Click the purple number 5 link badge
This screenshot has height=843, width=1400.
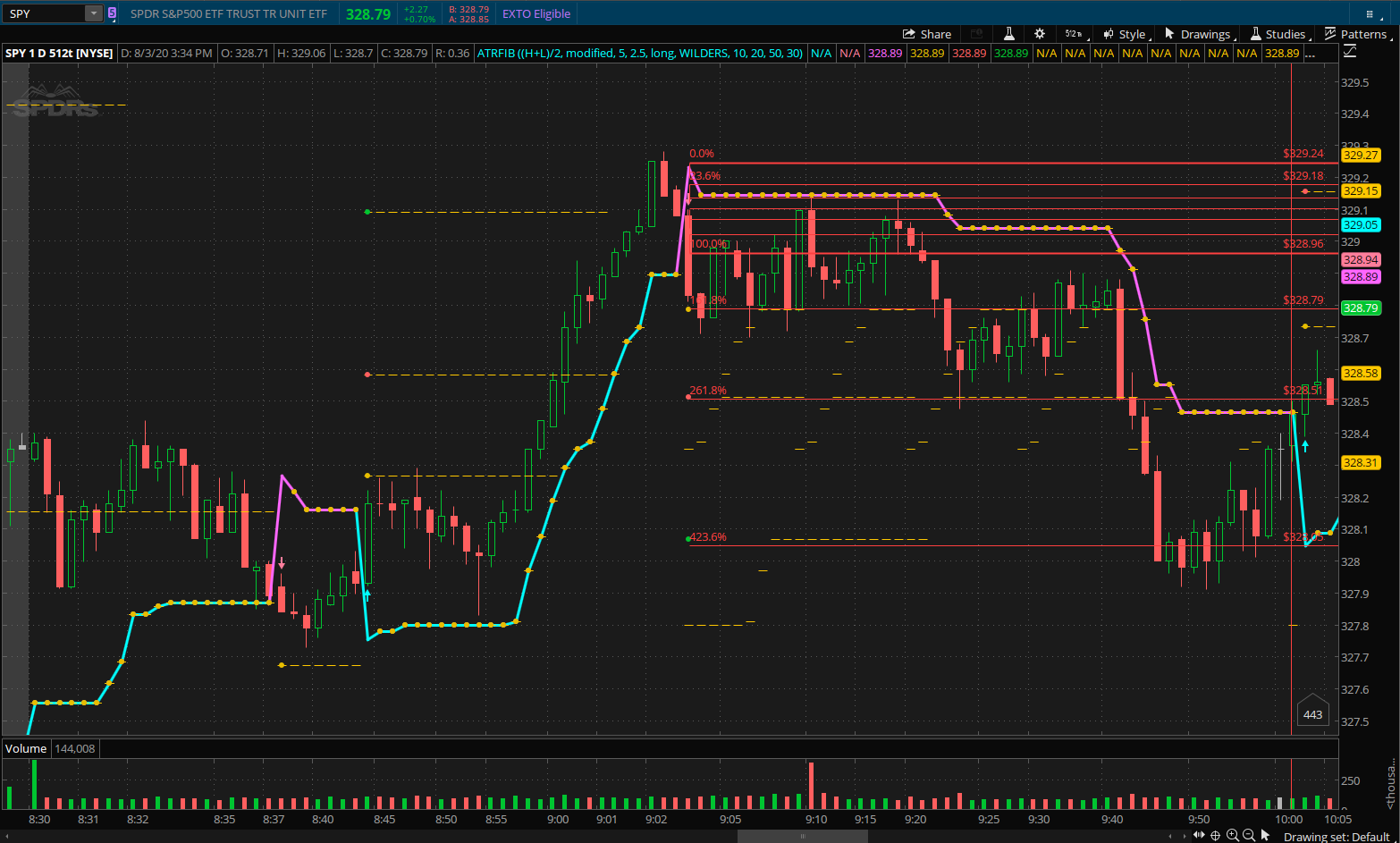[112, 13]
